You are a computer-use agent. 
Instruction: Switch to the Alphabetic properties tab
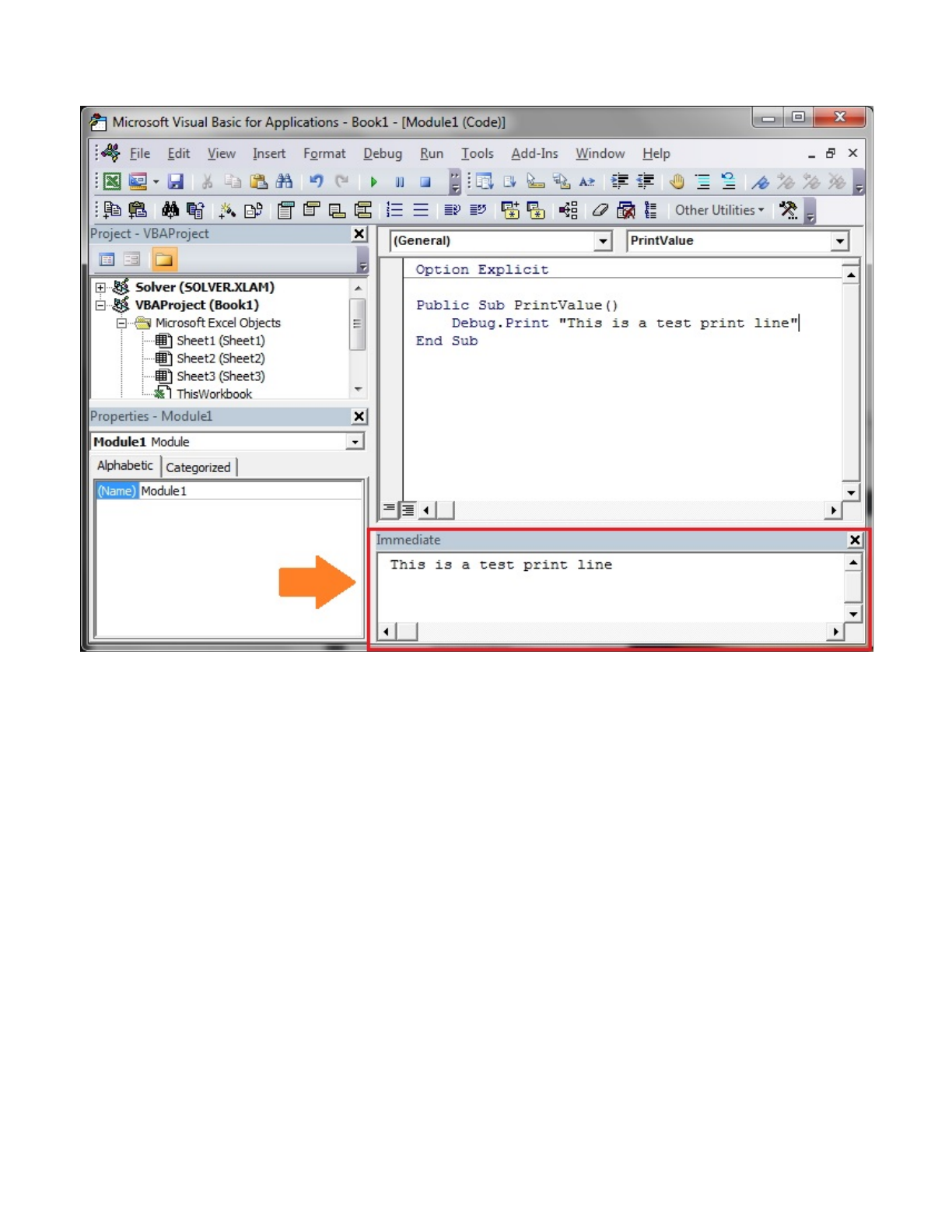tap(125, 466)
